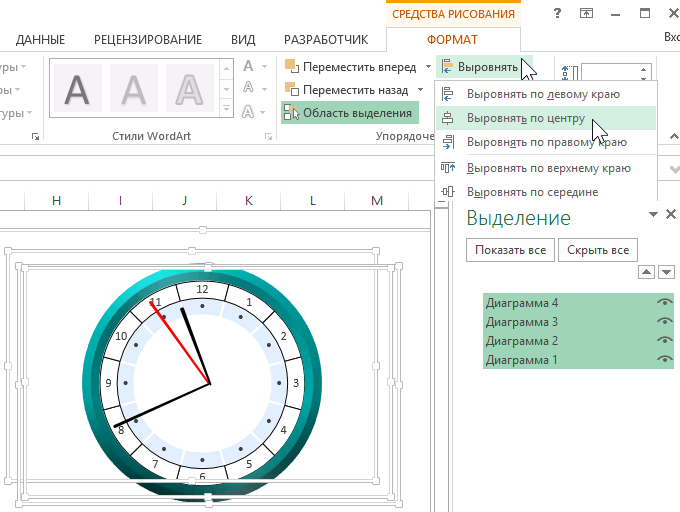Switch to РАЗРАБОТЧИК ribbon tab
Image resolution: width=680 pixels, height=512 pixels.
click(326, 40)
